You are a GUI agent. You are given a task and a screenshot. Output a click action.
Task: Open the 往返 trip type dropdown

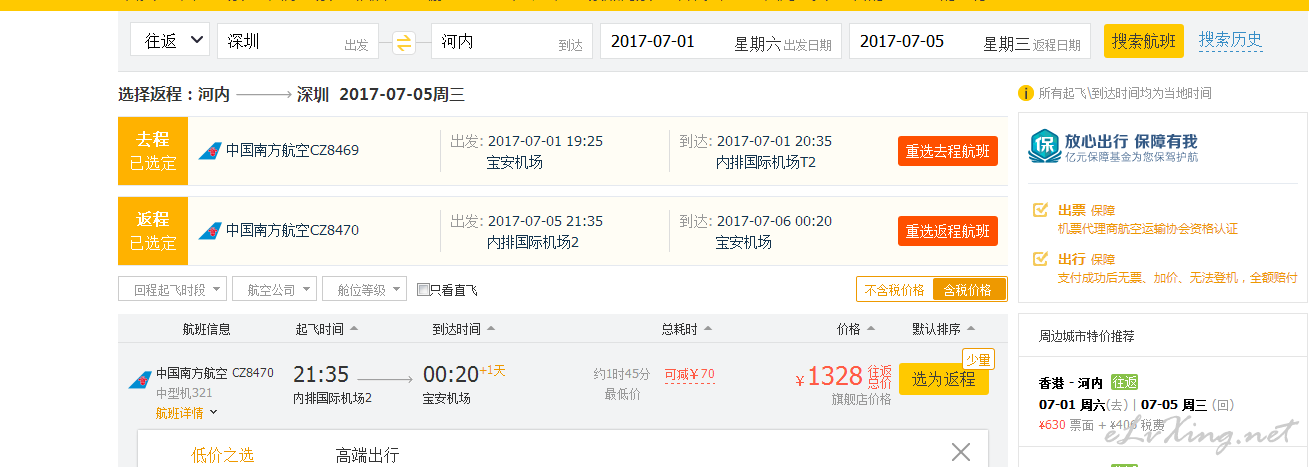(x=170, y=41)
